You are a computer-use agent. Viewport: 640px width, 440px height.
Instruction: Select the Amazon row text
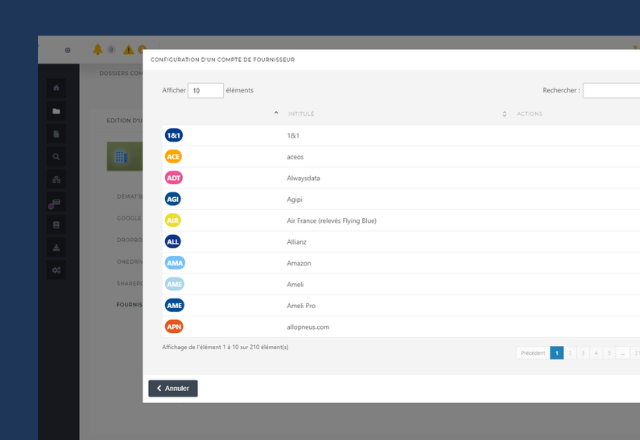(299, 263)
